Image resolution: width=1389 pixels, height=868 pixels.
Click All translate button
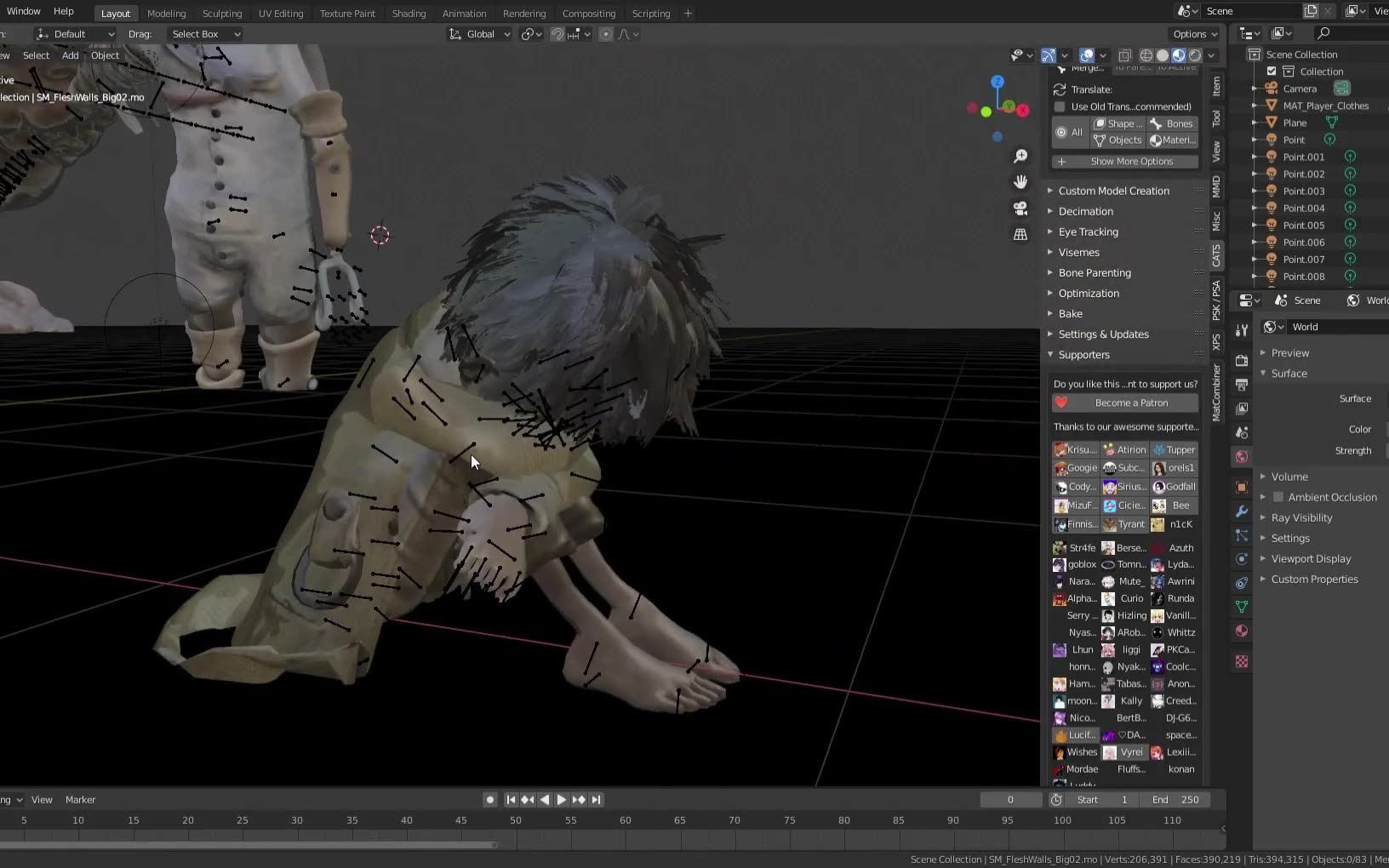point(1071,132)
